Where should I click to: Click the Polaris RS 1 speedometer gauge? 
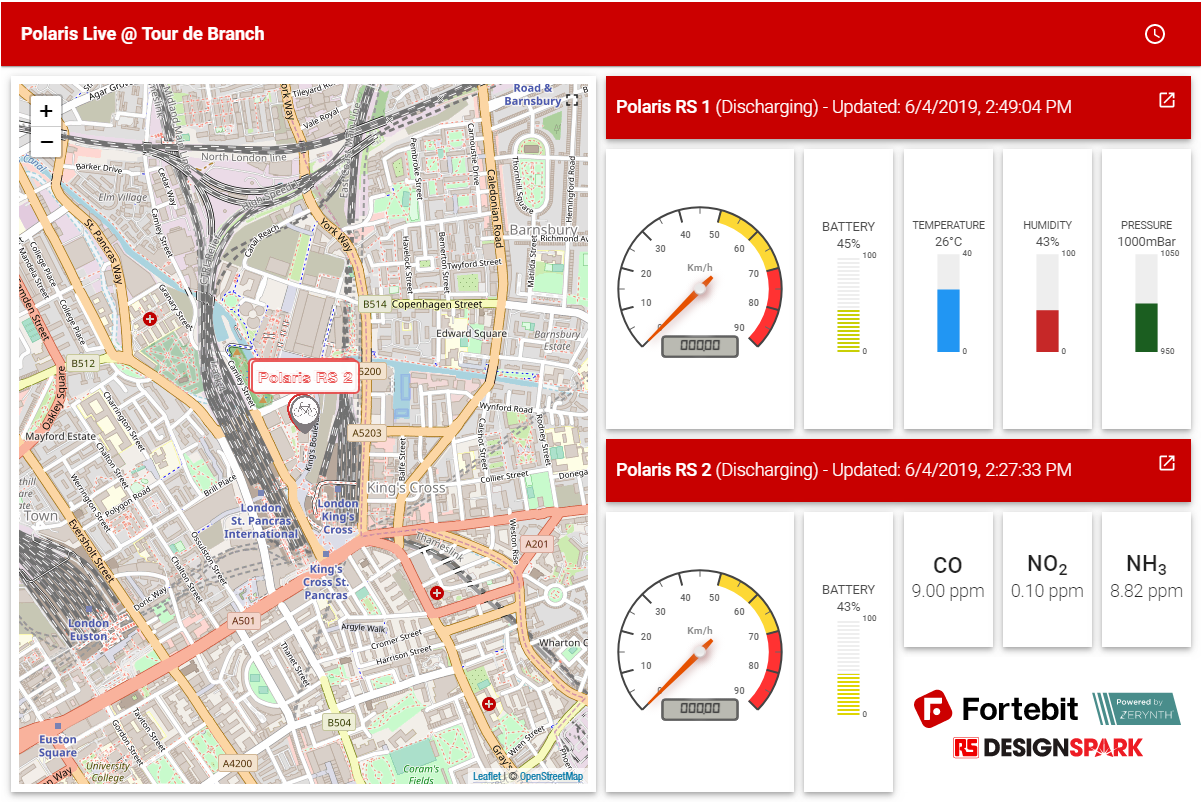click(699, 282)
